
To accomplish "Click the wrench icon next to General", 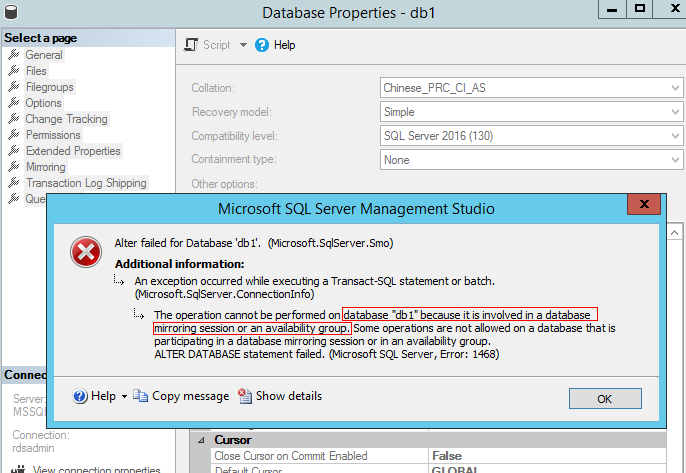I will tap(14, 55).
